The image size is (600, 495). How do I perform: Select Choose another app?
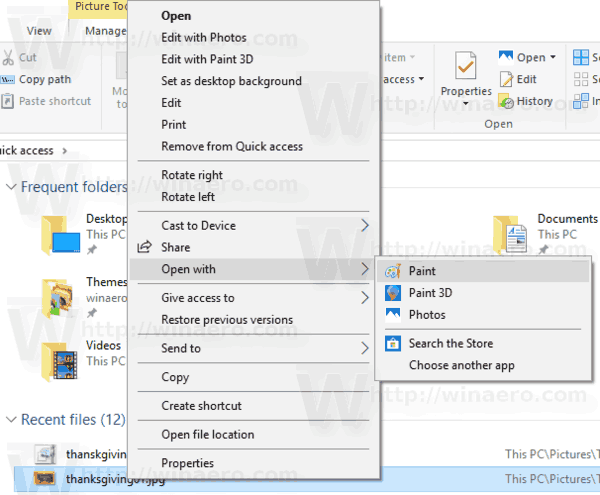pos(483,365)
